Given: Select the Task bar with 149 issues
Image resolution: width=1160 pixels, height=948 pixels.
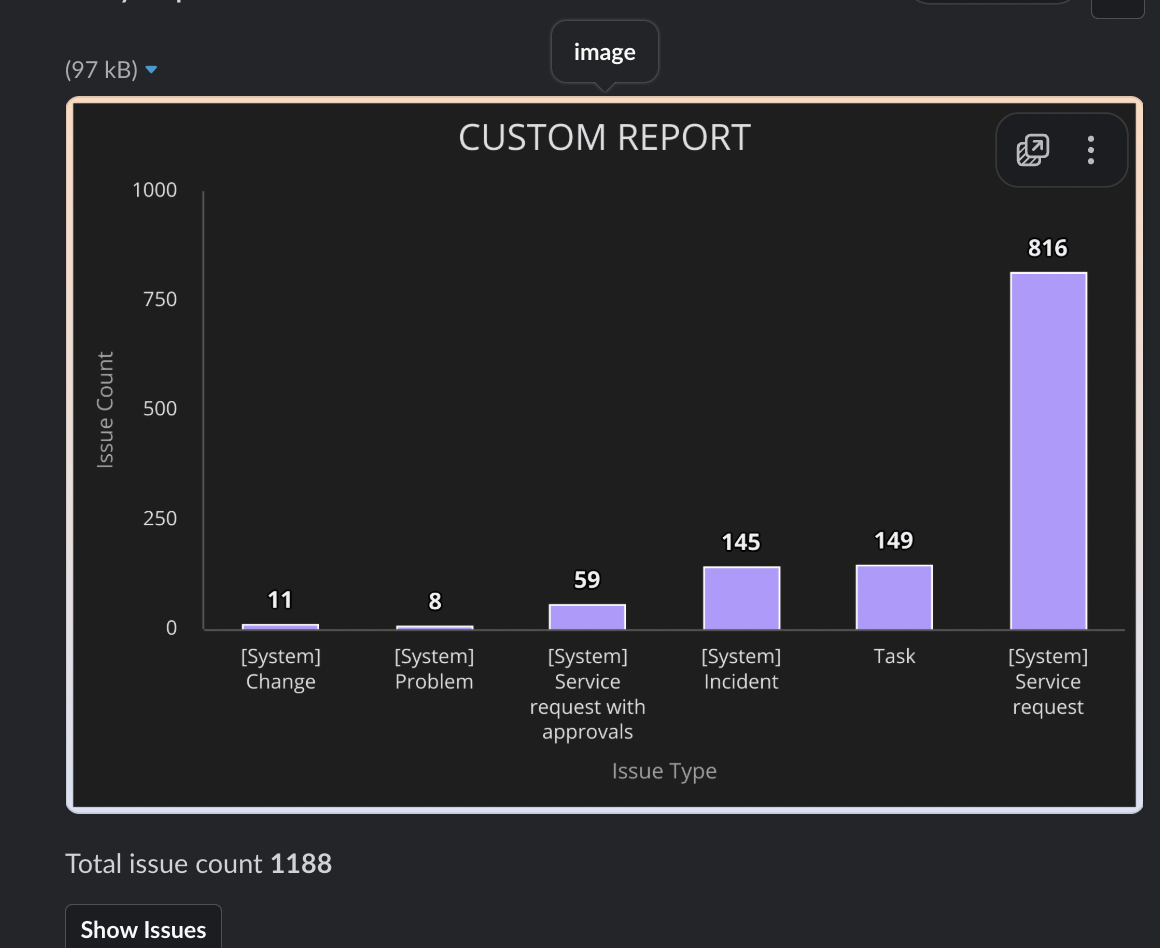Looking at the screenshot, I should click(x=894, y=597).
